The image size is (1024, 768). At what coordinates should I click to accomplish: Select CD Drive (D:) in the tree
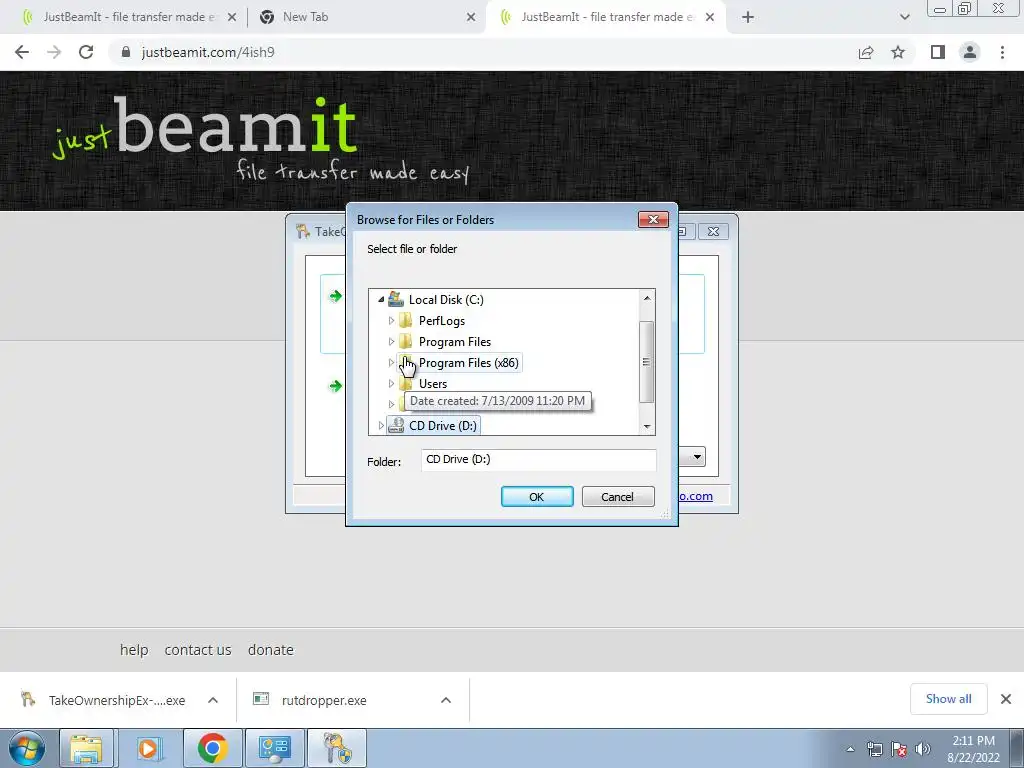point(443,425)
